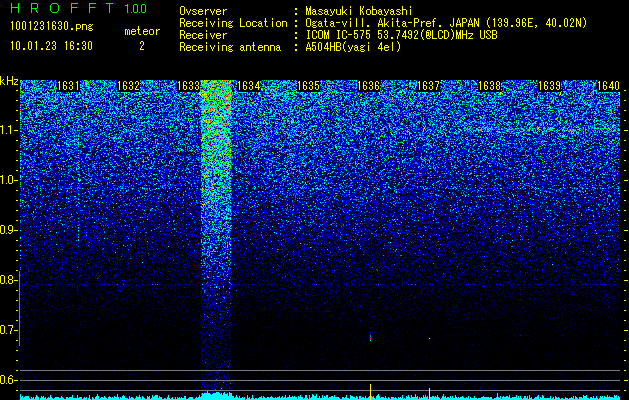Click the 0.8 kHz axis label
This screenshot has width=629, height=400.
click(8, 280)
